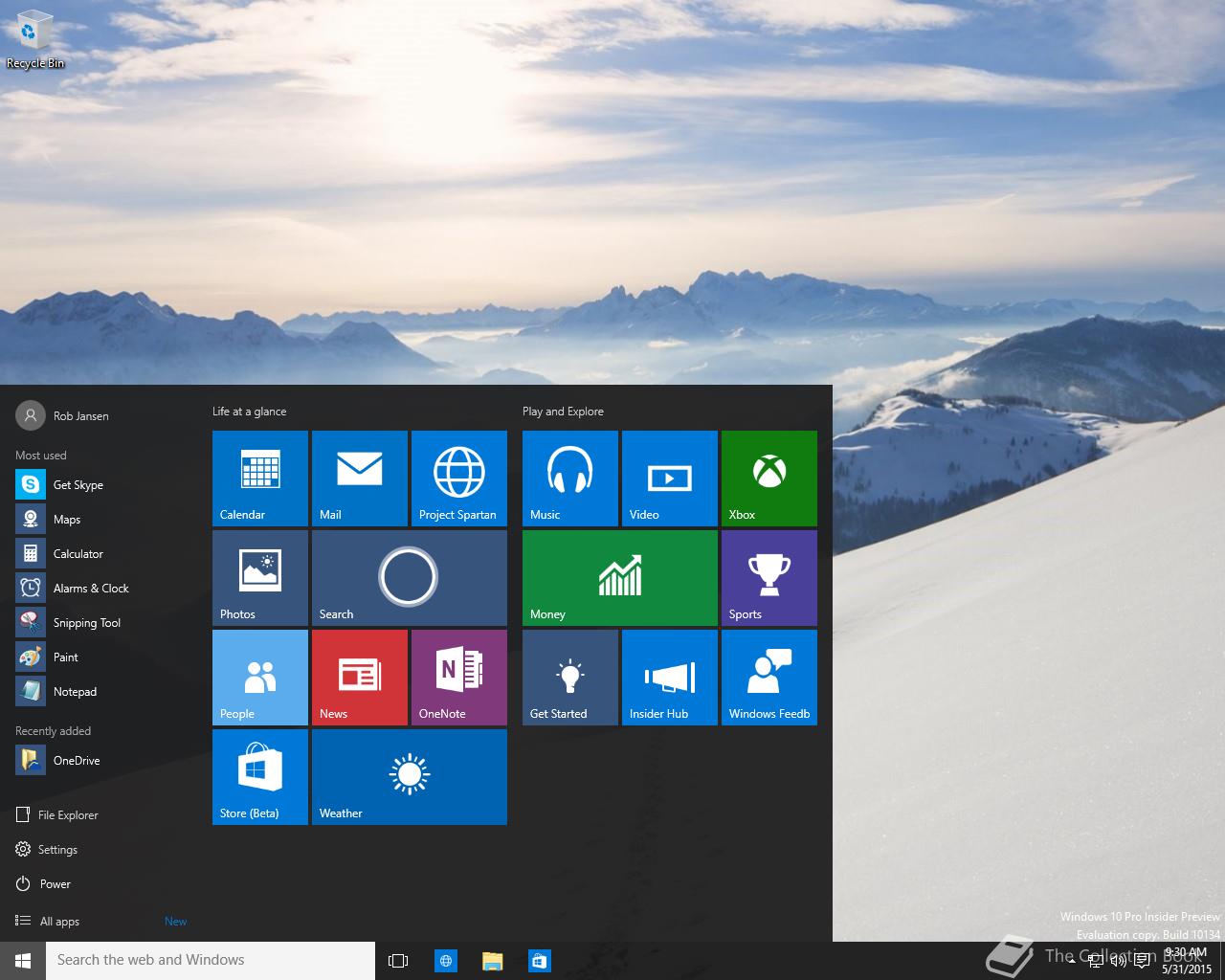
Task: Launch the Insider Hub tile
Action: click(670, 678)
